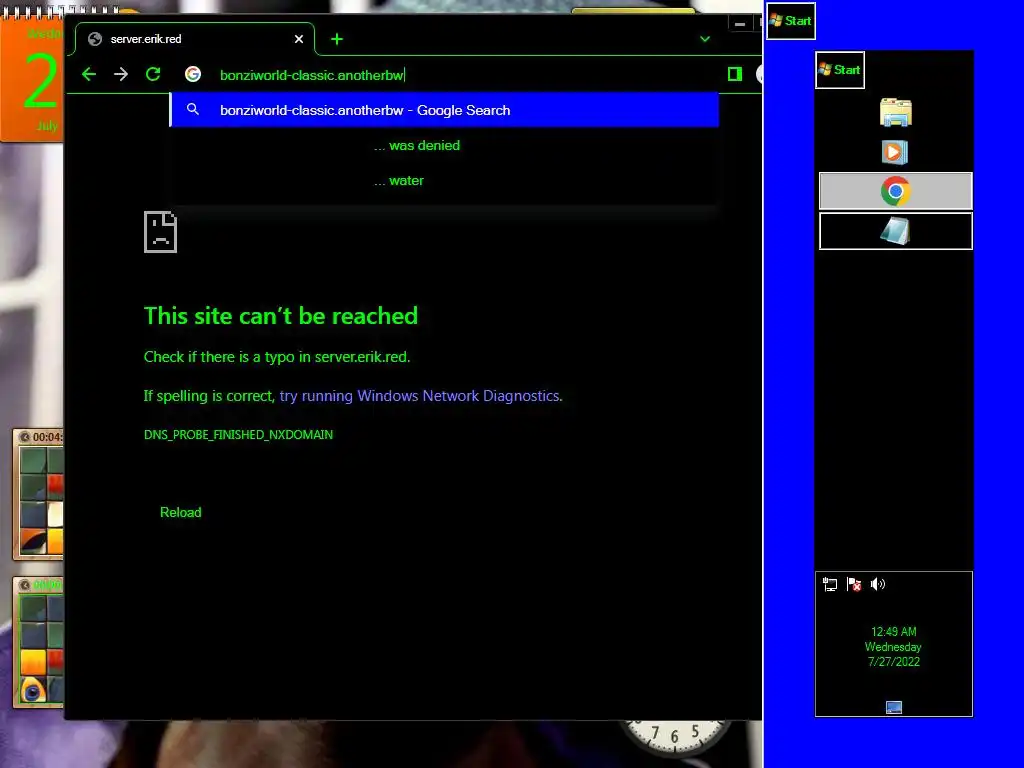1024x768 pixels.
Task: Open the notepad-like app in the taskbar
Action: [895, 231]
